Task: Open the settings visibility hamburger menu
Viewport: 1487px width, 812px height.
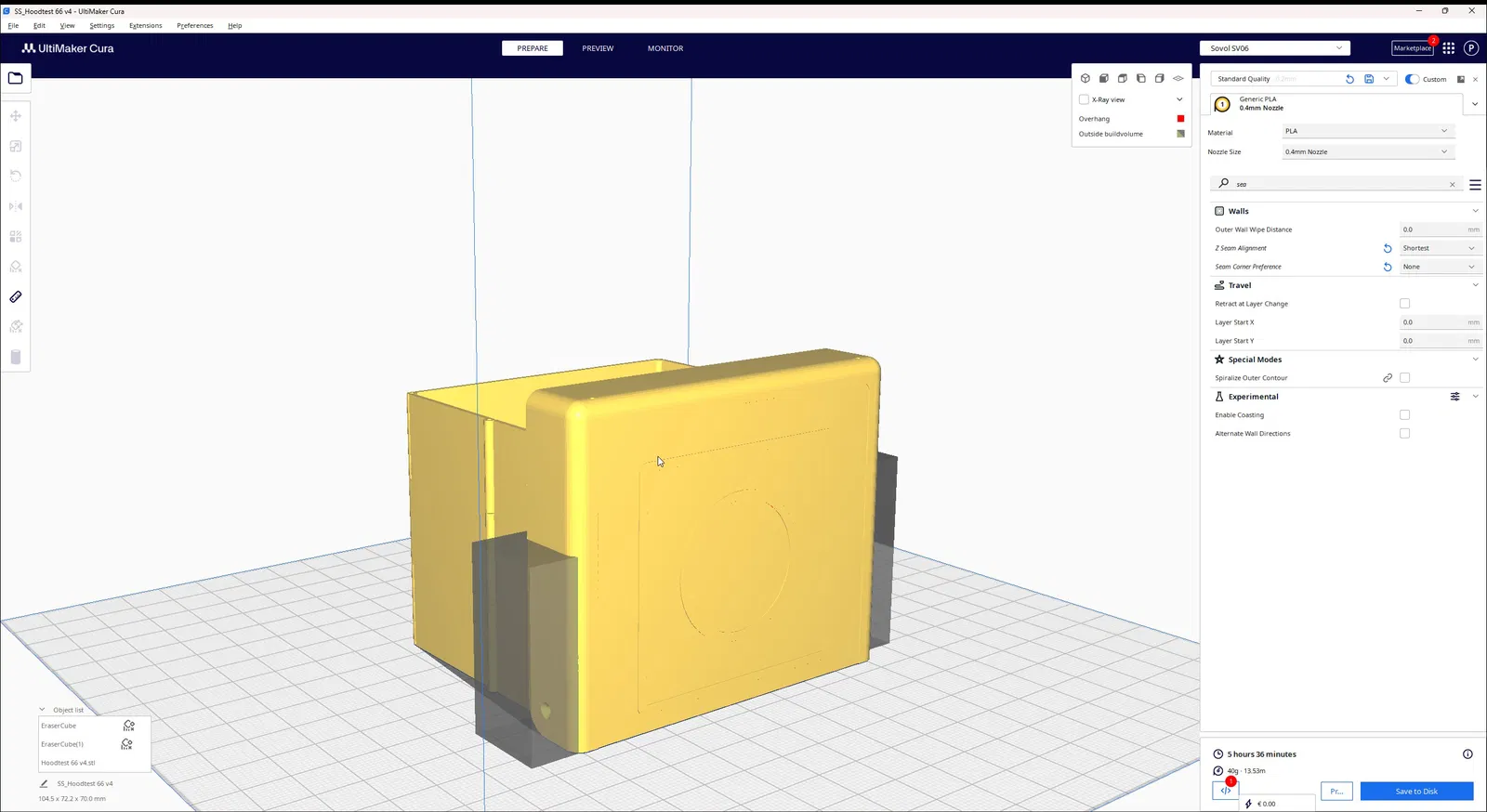Action: click(1475, 184)
